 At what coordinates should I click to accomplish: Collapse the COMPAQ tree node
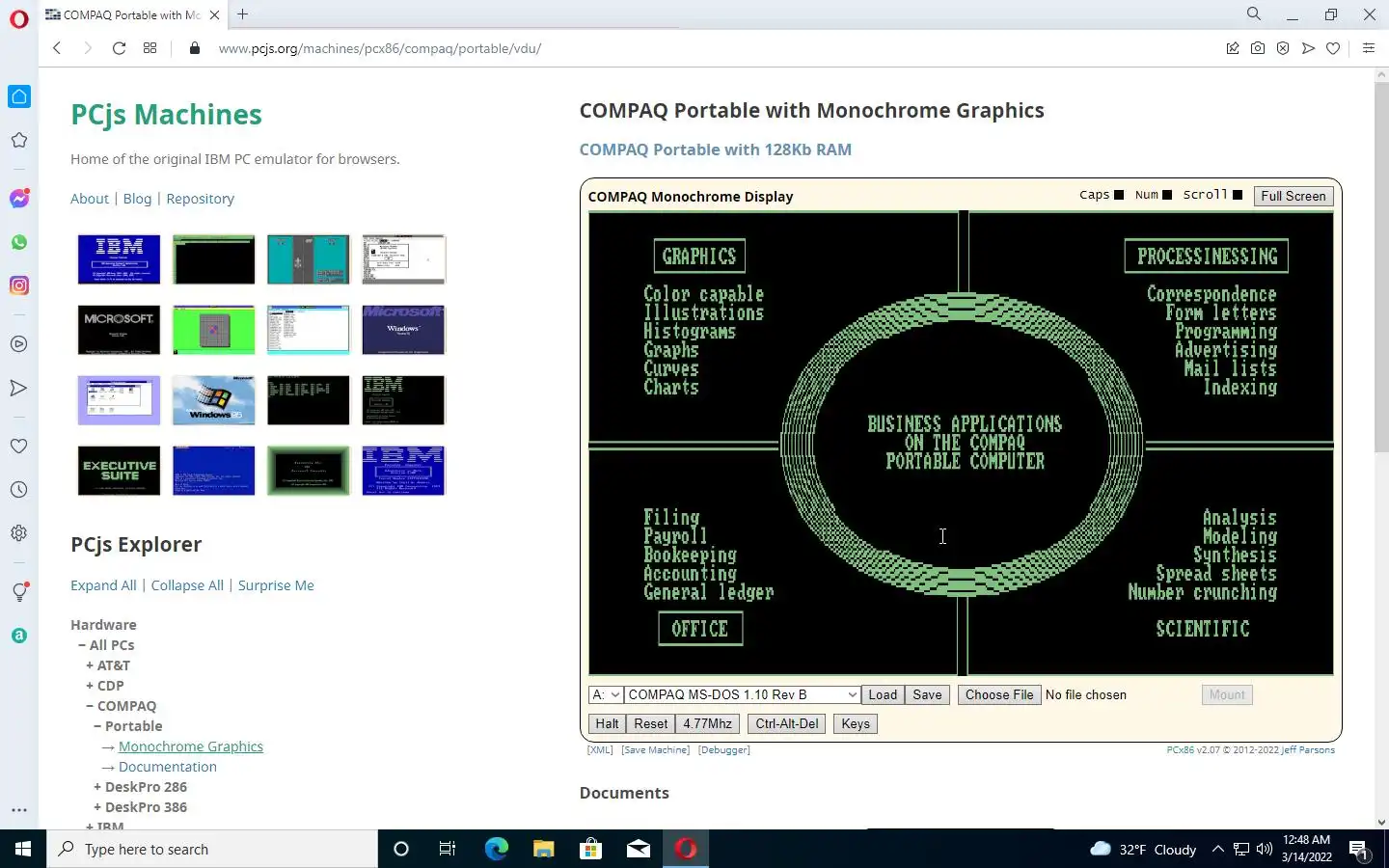(x=90, y=706)
